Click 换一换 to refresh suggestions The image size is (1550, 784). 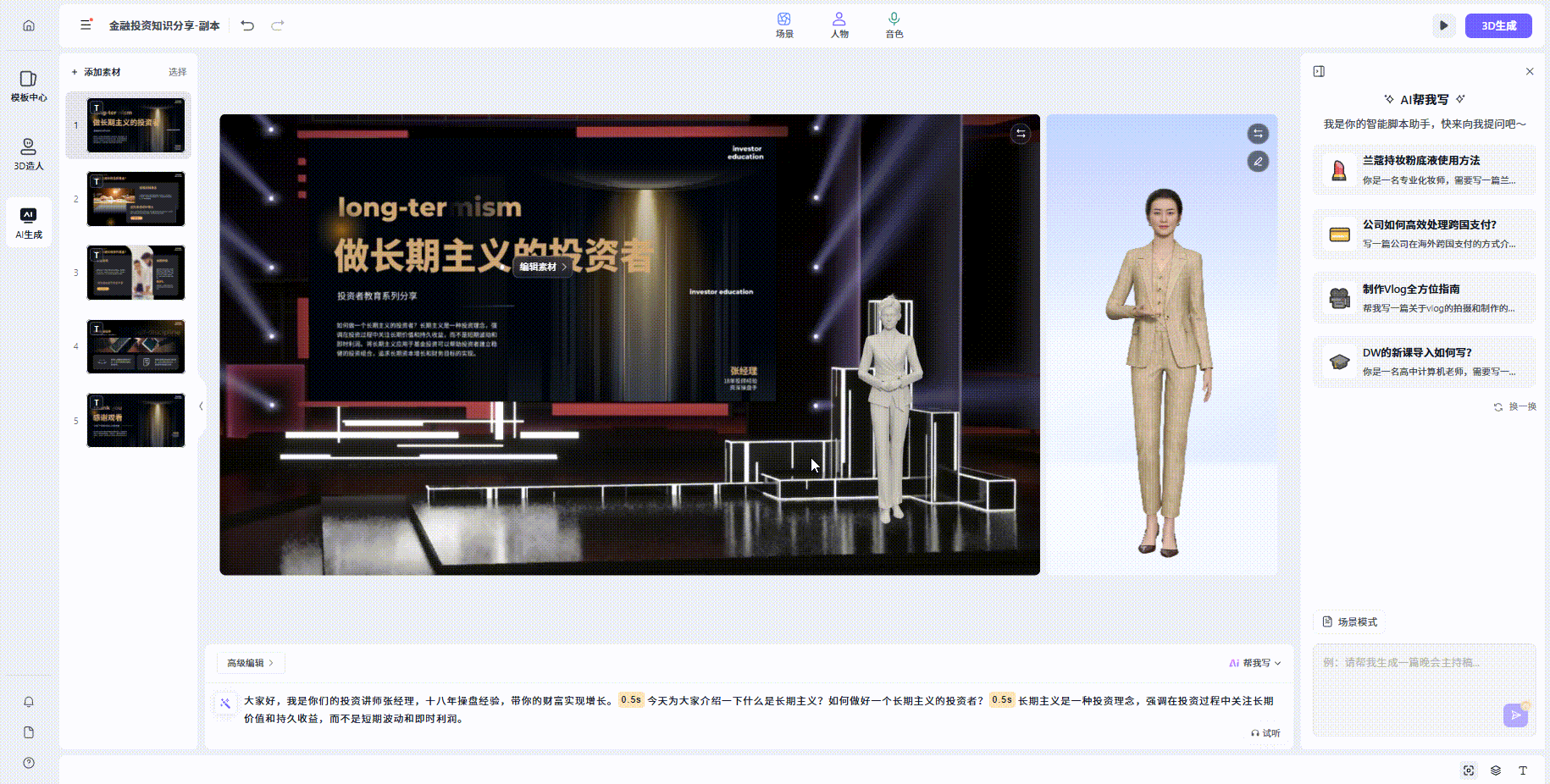tap(1514, 407)
